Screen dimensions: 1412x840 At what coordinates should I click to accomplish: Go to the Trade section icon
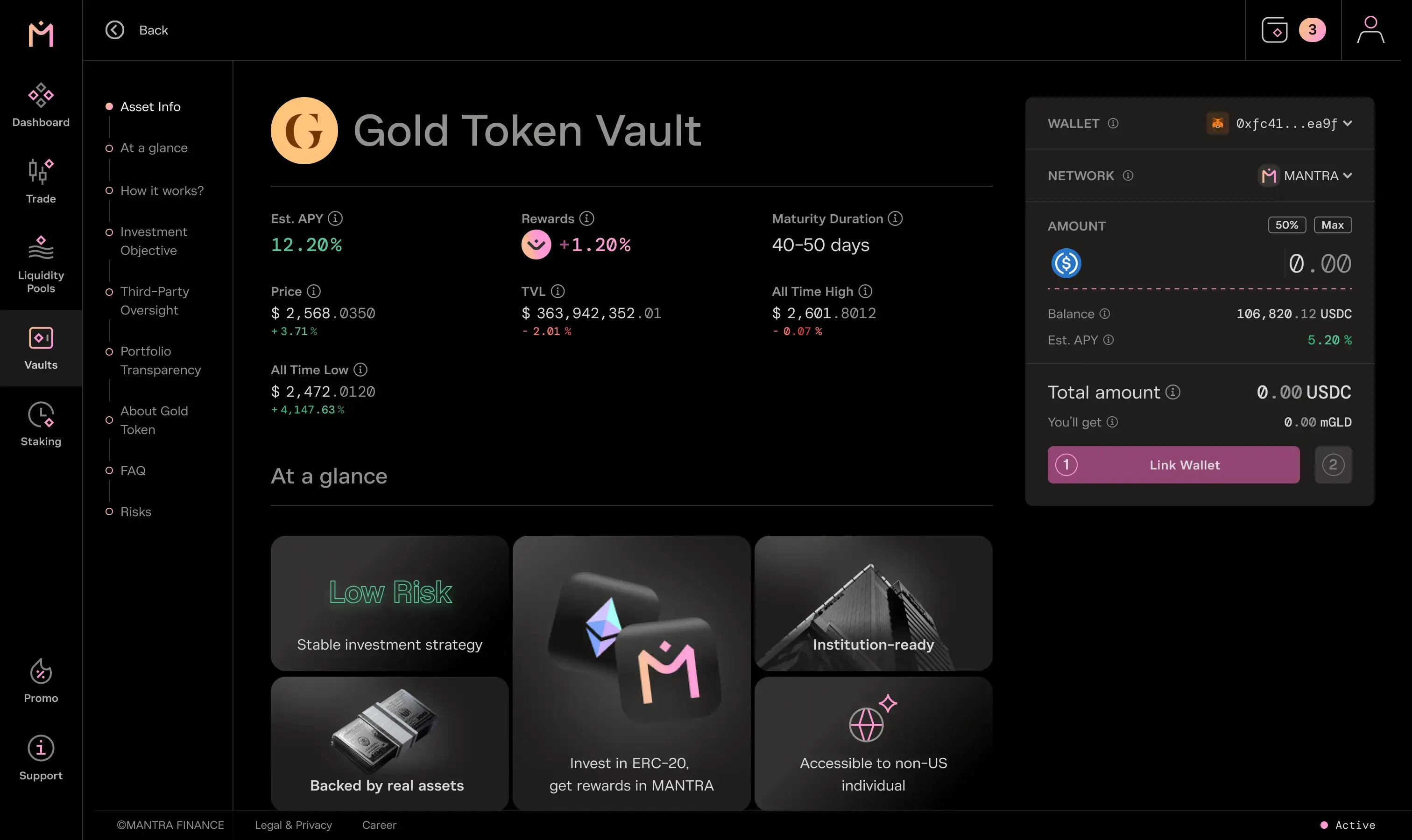(41, 172)
